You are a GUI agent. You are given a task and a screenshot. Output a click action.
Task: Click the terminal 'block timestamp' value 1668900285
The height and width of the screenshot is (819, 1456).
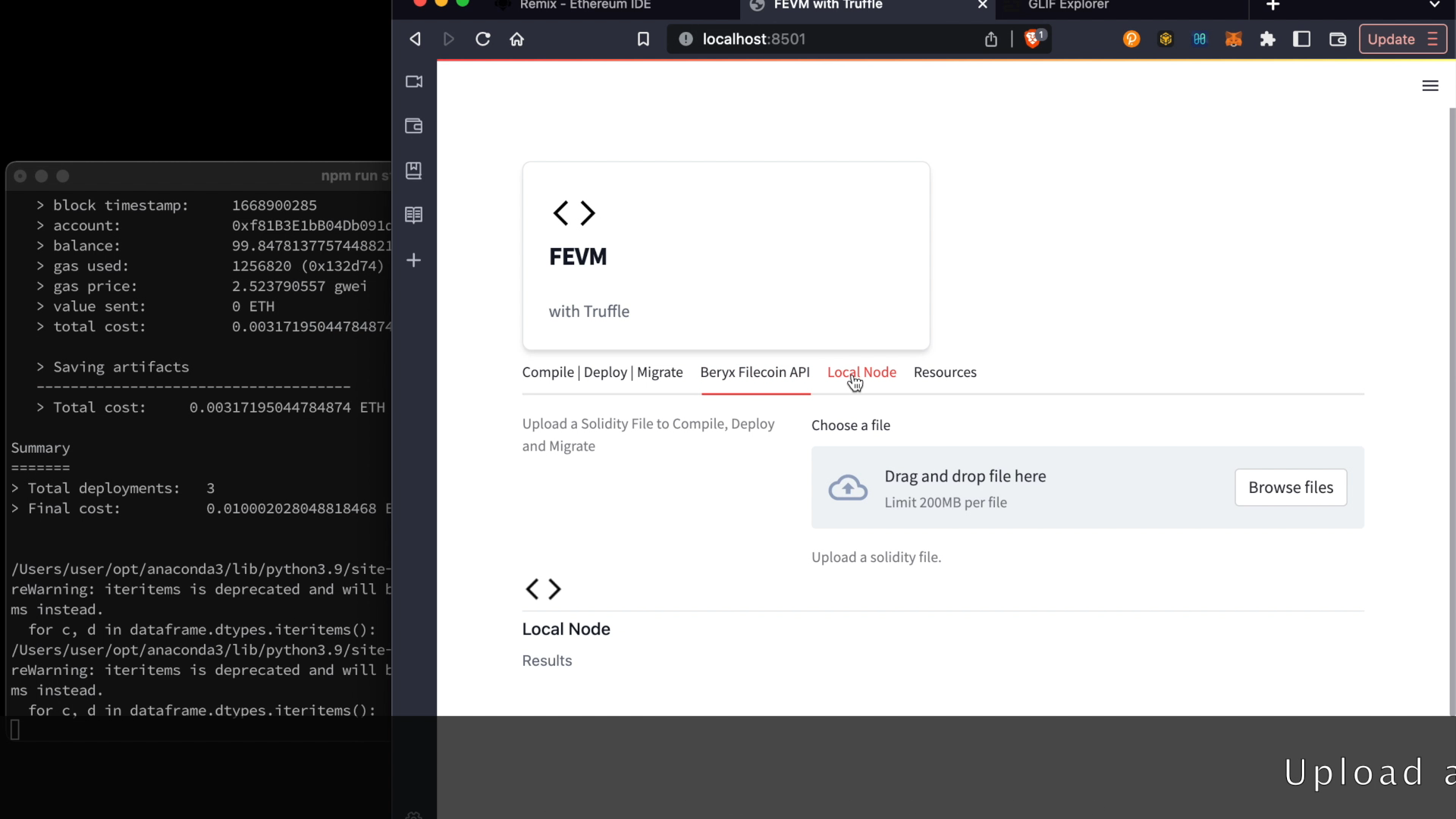click(275, 206)
